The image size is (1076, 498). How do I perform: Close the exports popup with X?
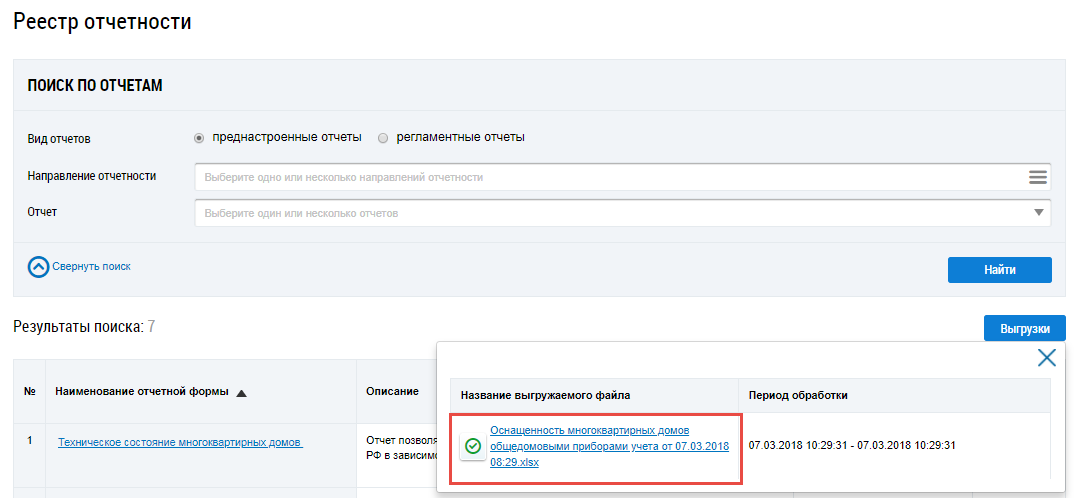click(1046, 358)
